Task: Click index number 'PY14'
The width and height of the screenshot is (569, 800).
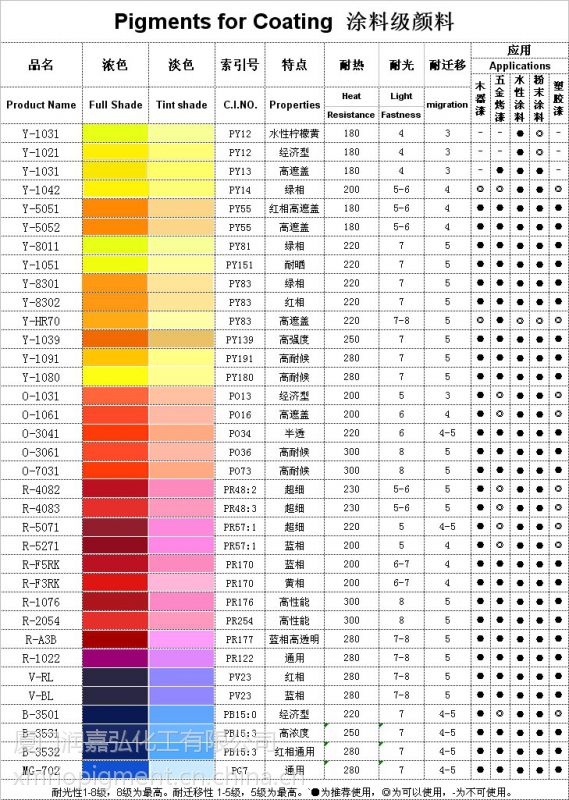Action: 240,190
